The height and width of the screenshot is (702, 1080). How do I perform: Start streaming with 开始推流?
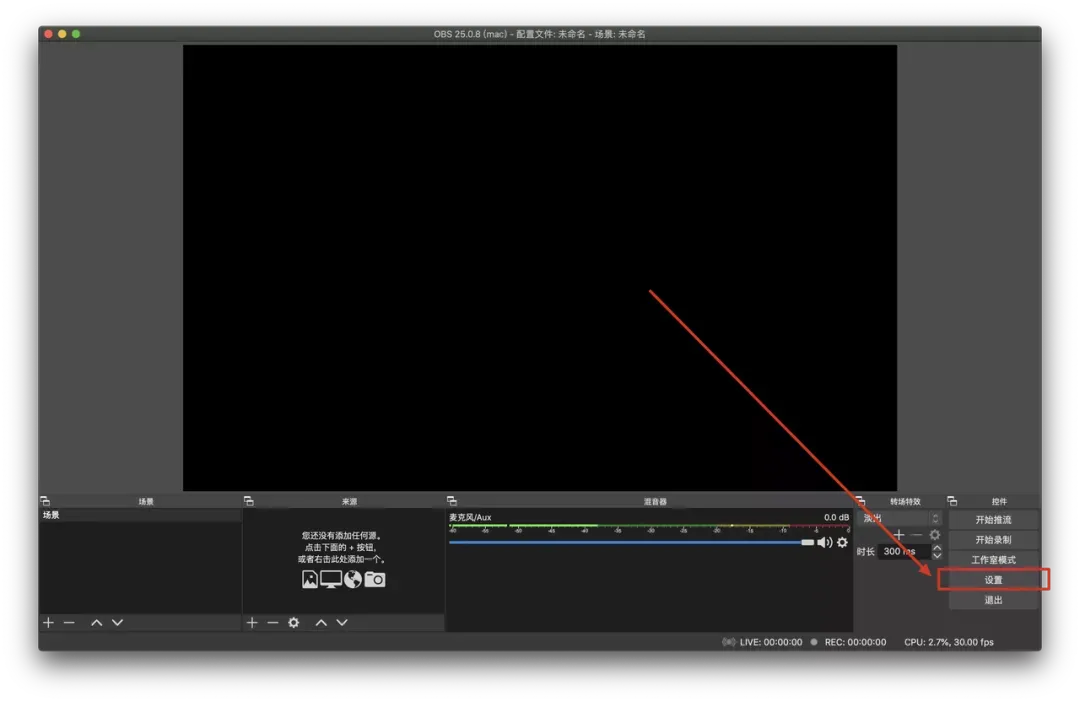pyautogui.click(x=993, y=519)
